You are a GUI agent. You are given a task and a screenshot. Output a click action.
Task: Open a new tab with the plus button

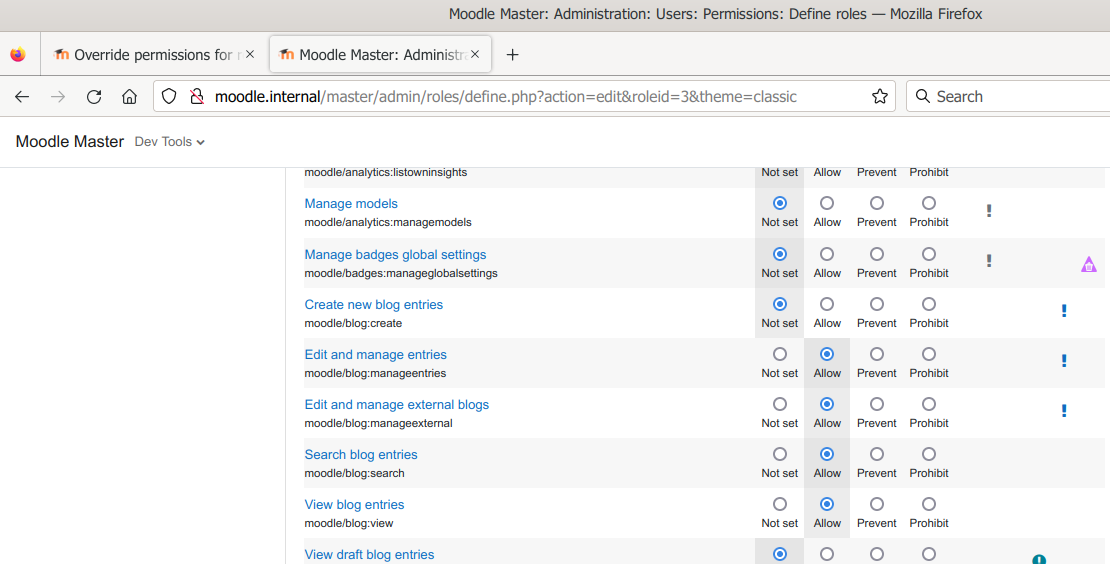pos(513,54)
